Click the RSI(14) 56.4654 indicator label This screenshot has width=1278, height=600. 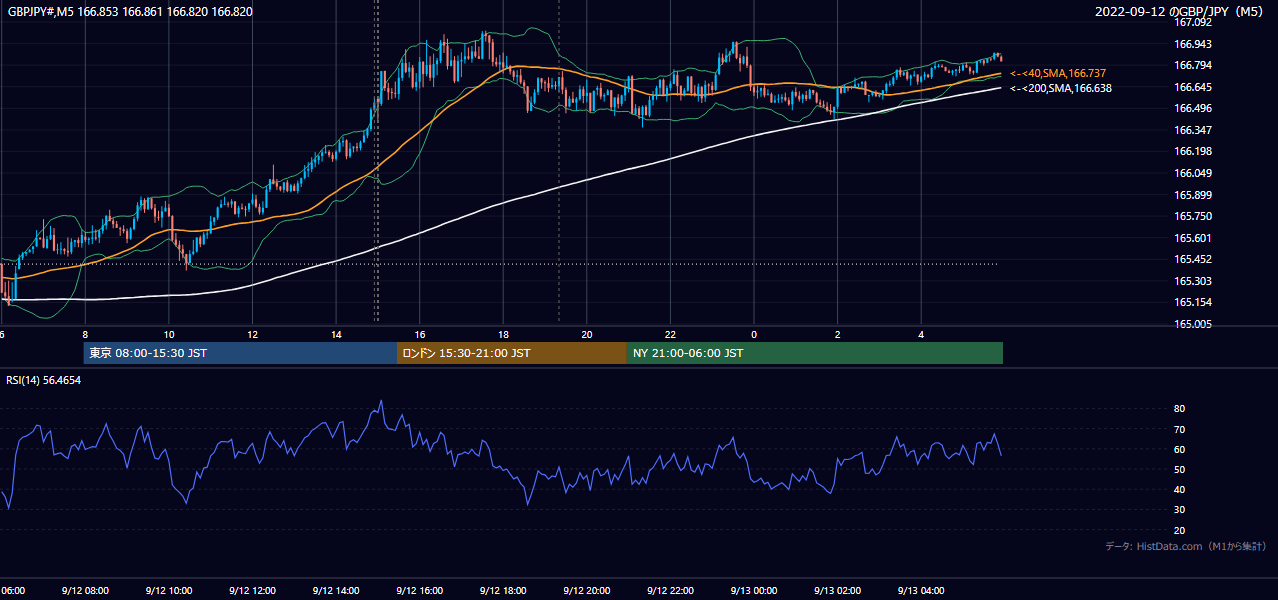44,381
